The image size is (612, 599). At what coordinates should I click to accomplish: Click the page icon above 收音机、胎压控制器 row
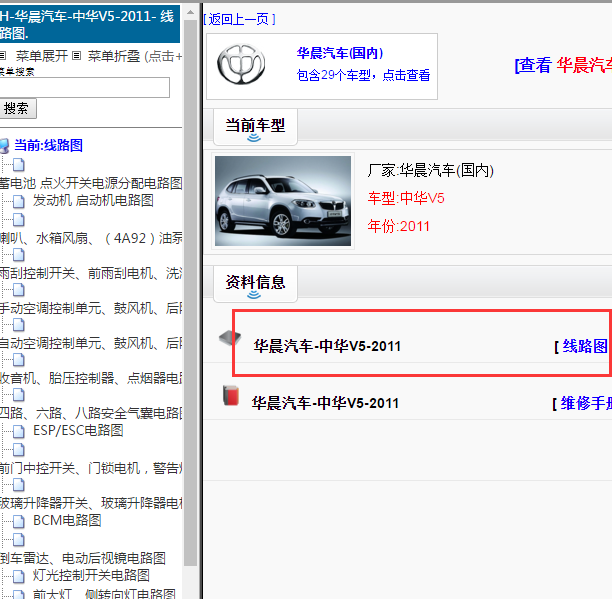coord(18,360)
